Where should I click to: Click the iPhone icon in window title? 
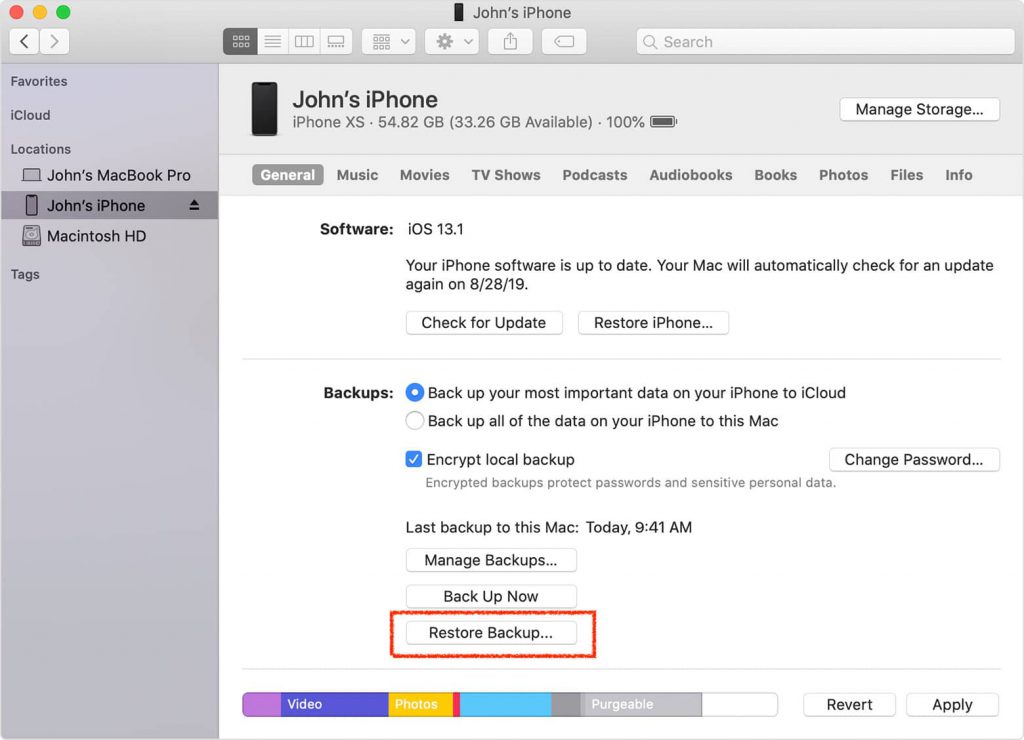[x=459, y=12]
